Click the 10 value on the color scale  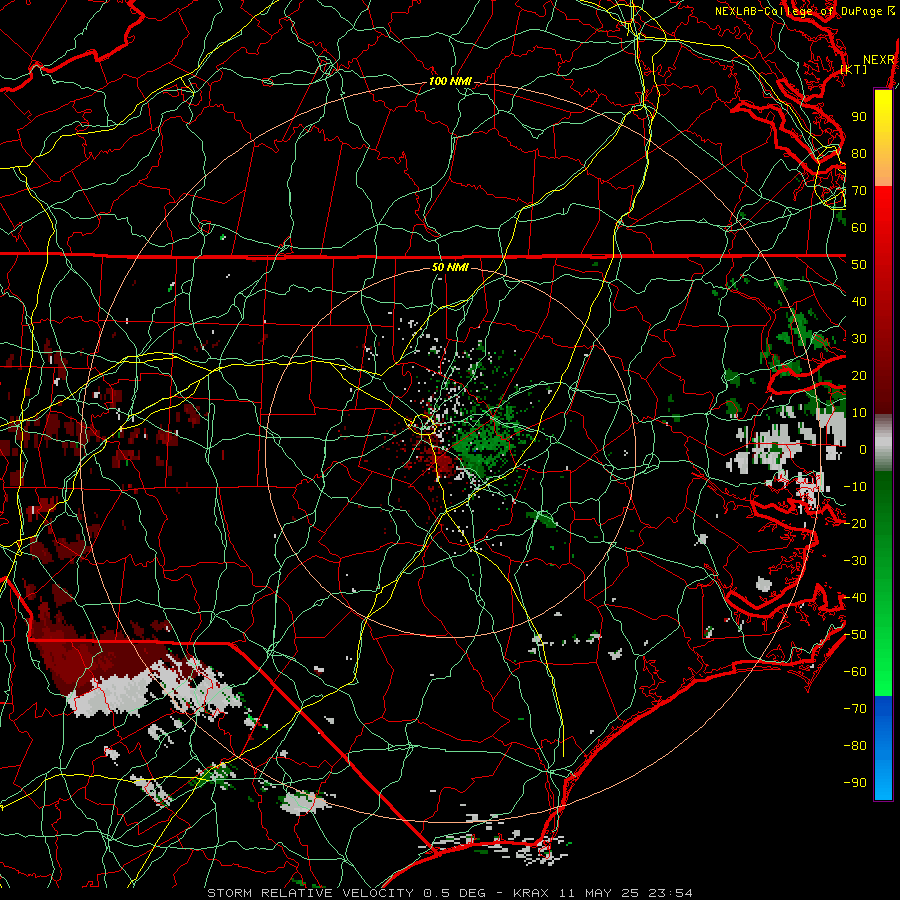click(859, 413)
